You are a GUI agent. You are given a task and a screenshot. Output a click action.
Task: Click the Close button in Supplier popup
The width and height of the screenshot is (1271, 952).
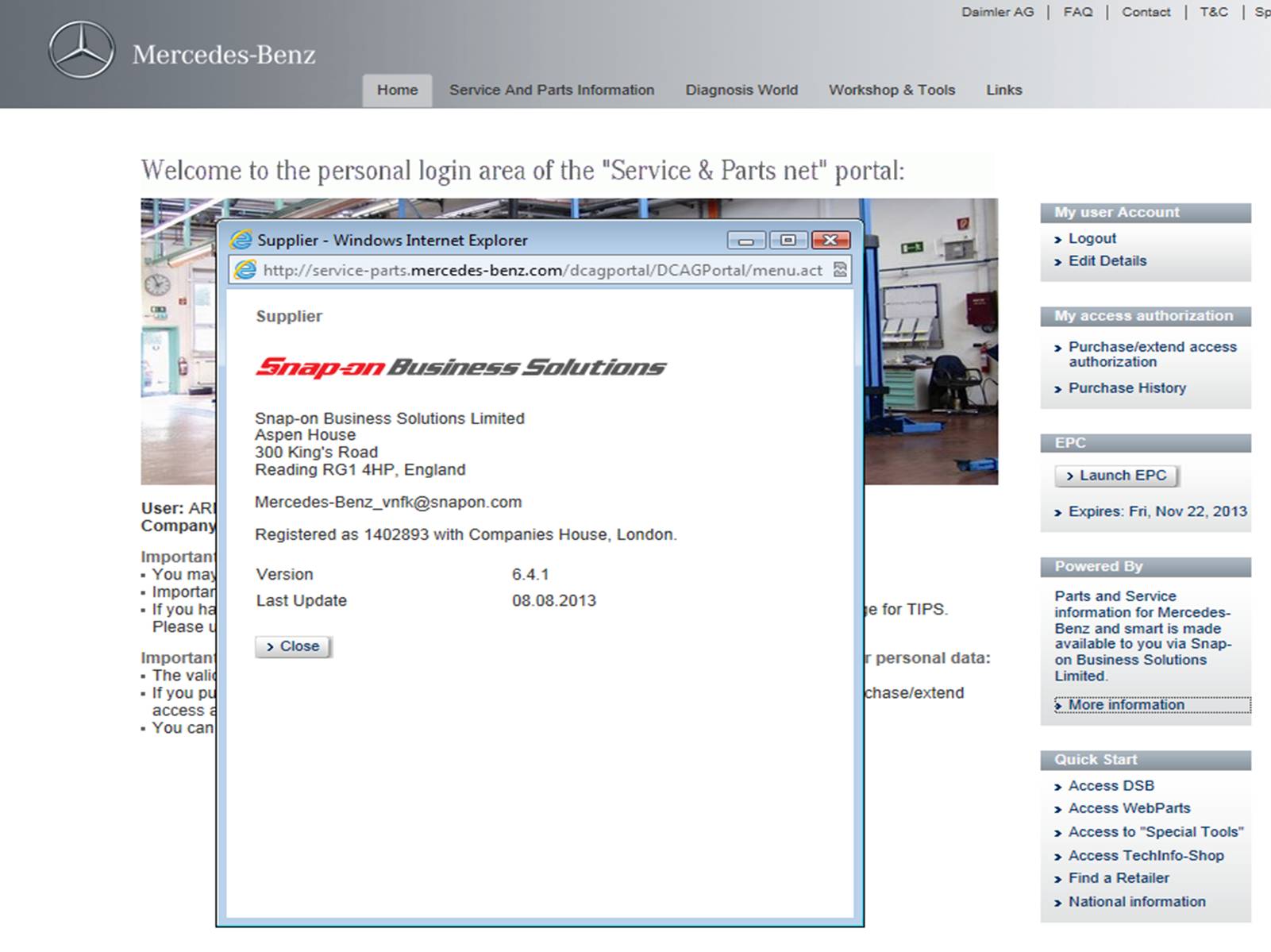[x=293, y=646]
